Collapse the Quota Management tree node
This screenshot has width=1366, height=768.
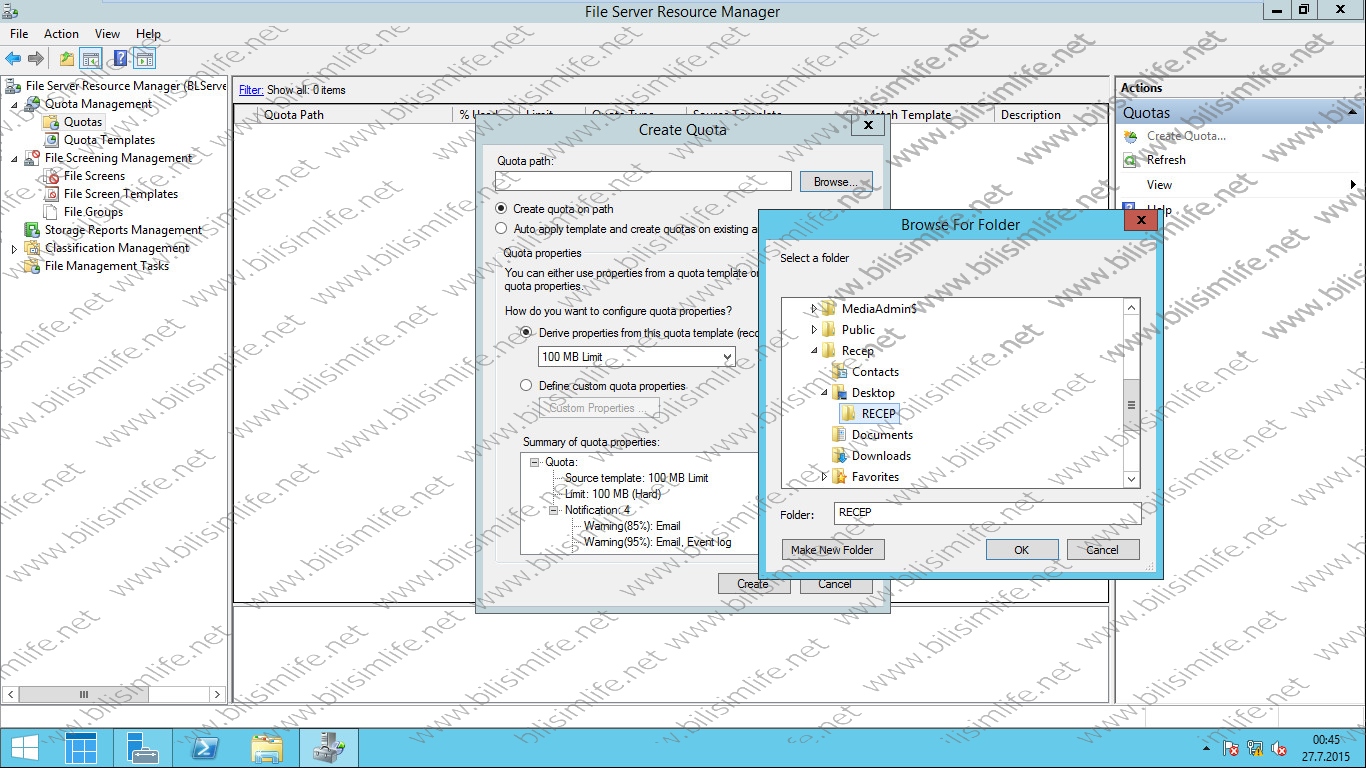tap(14, 104)
